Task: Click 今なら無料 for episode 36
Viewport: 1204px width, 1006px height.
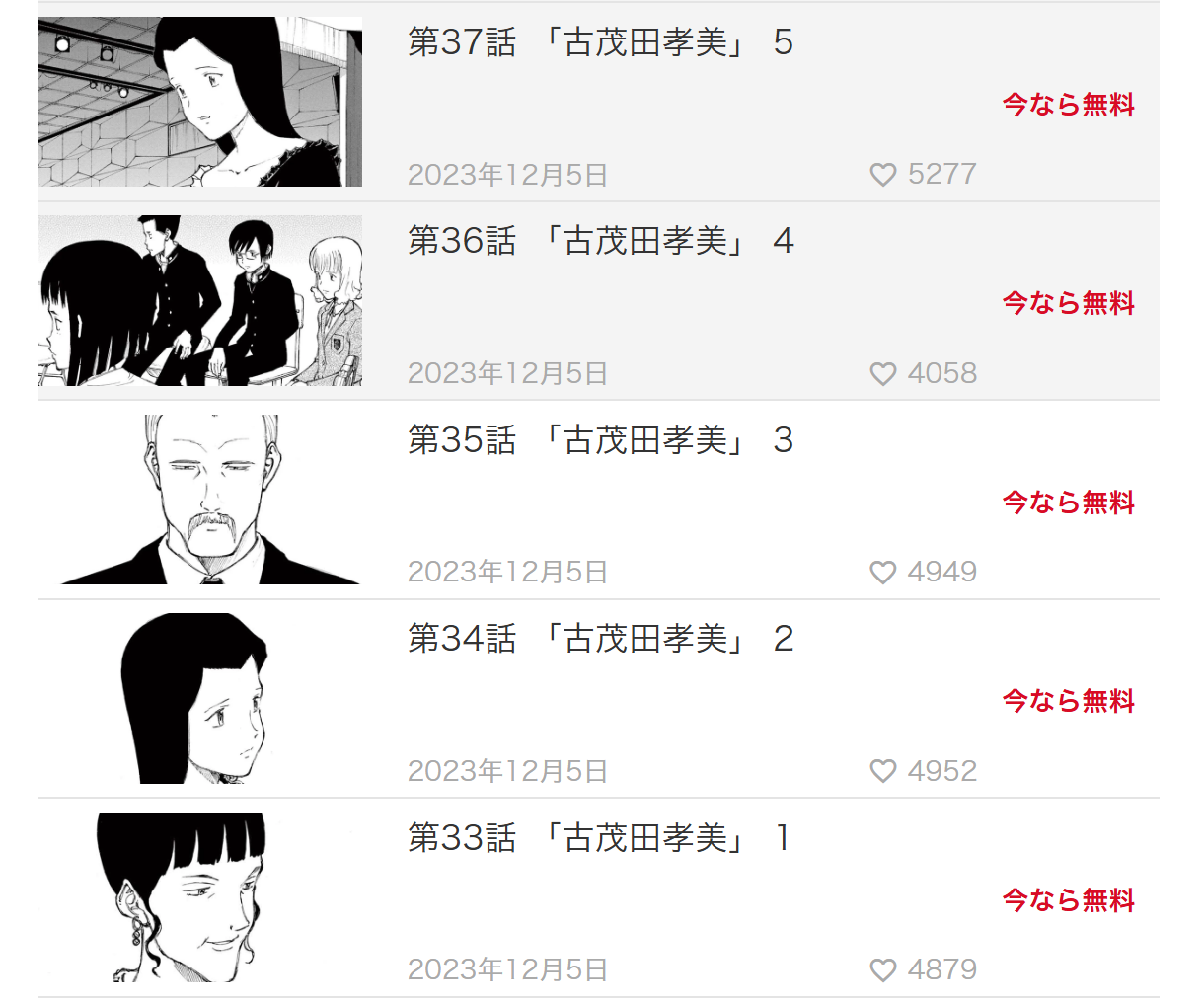Action: pos(1069,303)
